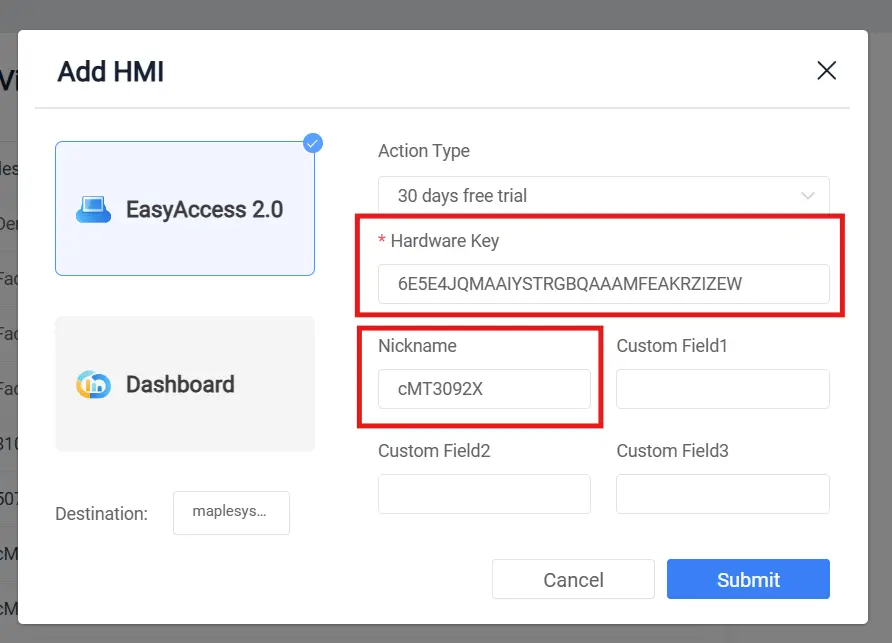
Task: Switch to the Dashboard option card
Action: click(185, 385)
